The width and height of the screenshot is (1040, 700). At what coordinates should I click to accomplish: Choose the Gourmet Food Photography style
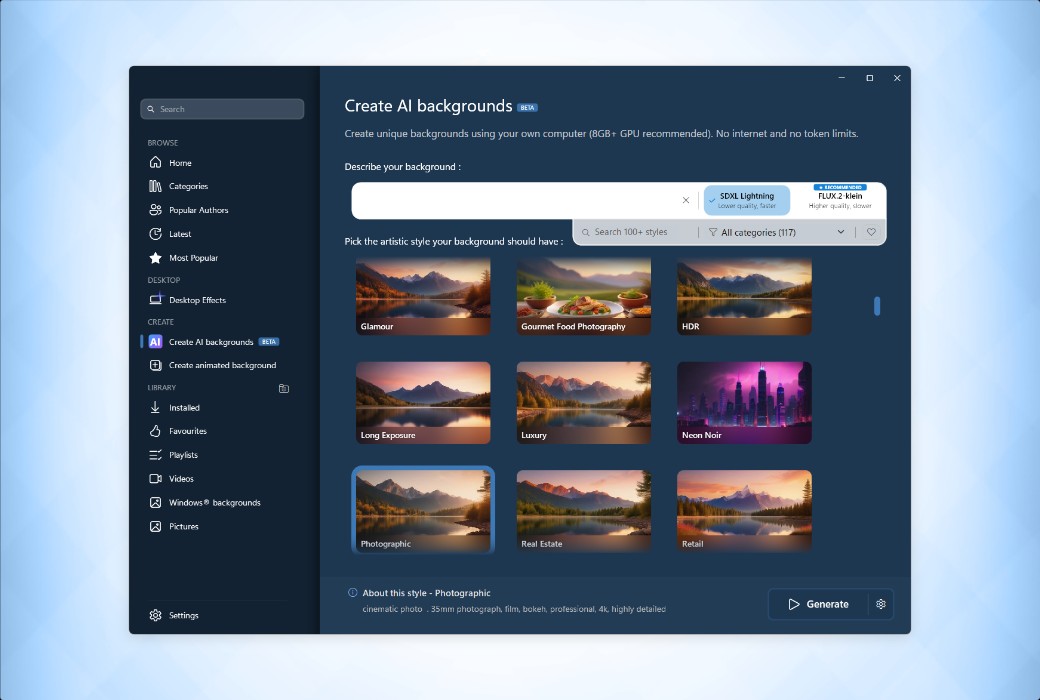(584, 296)
